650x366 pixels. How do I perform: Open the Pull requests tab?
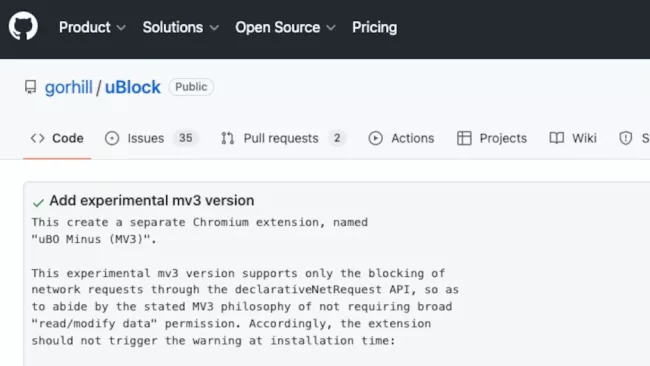(x=283, y=138)
